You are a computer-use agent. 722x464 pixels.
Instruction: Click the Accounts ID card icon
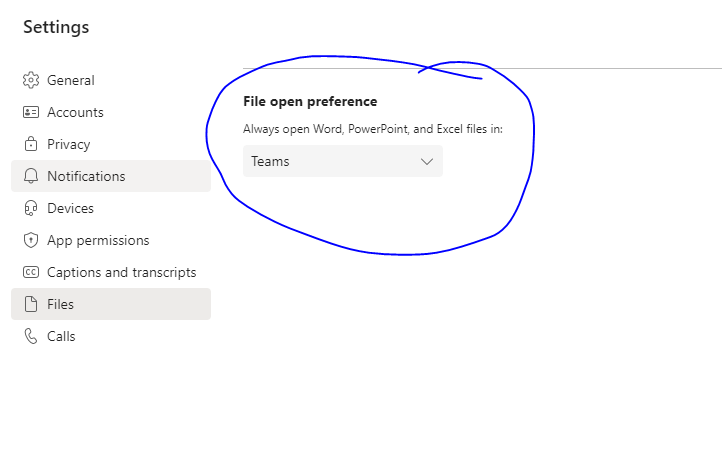[x=31, y=112]
